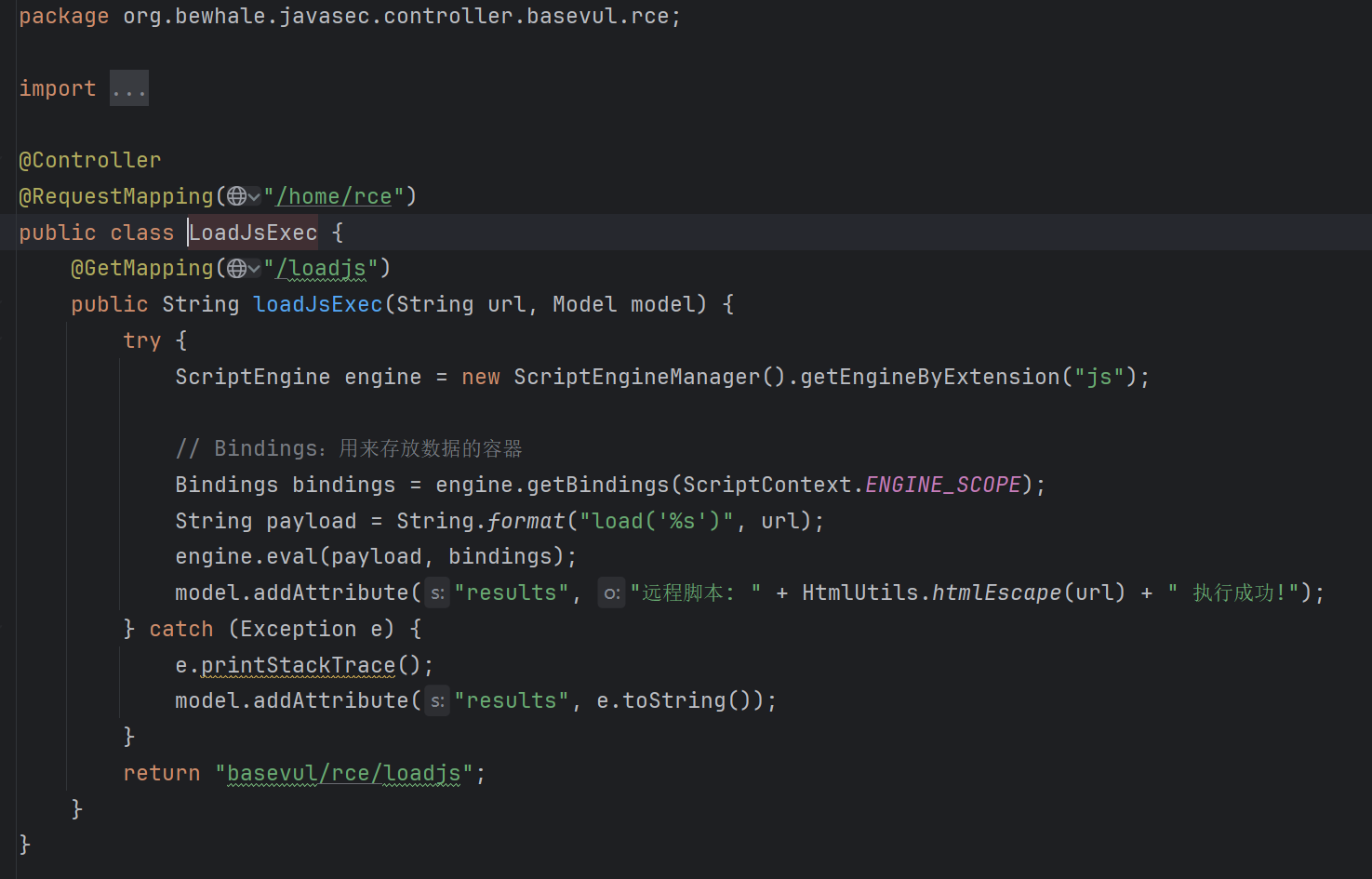Click the "o:" parameter hint before 远程脚本
The height and width of the screenshot is (879, 1372).
pyautogui.click(x=611, y=593)
